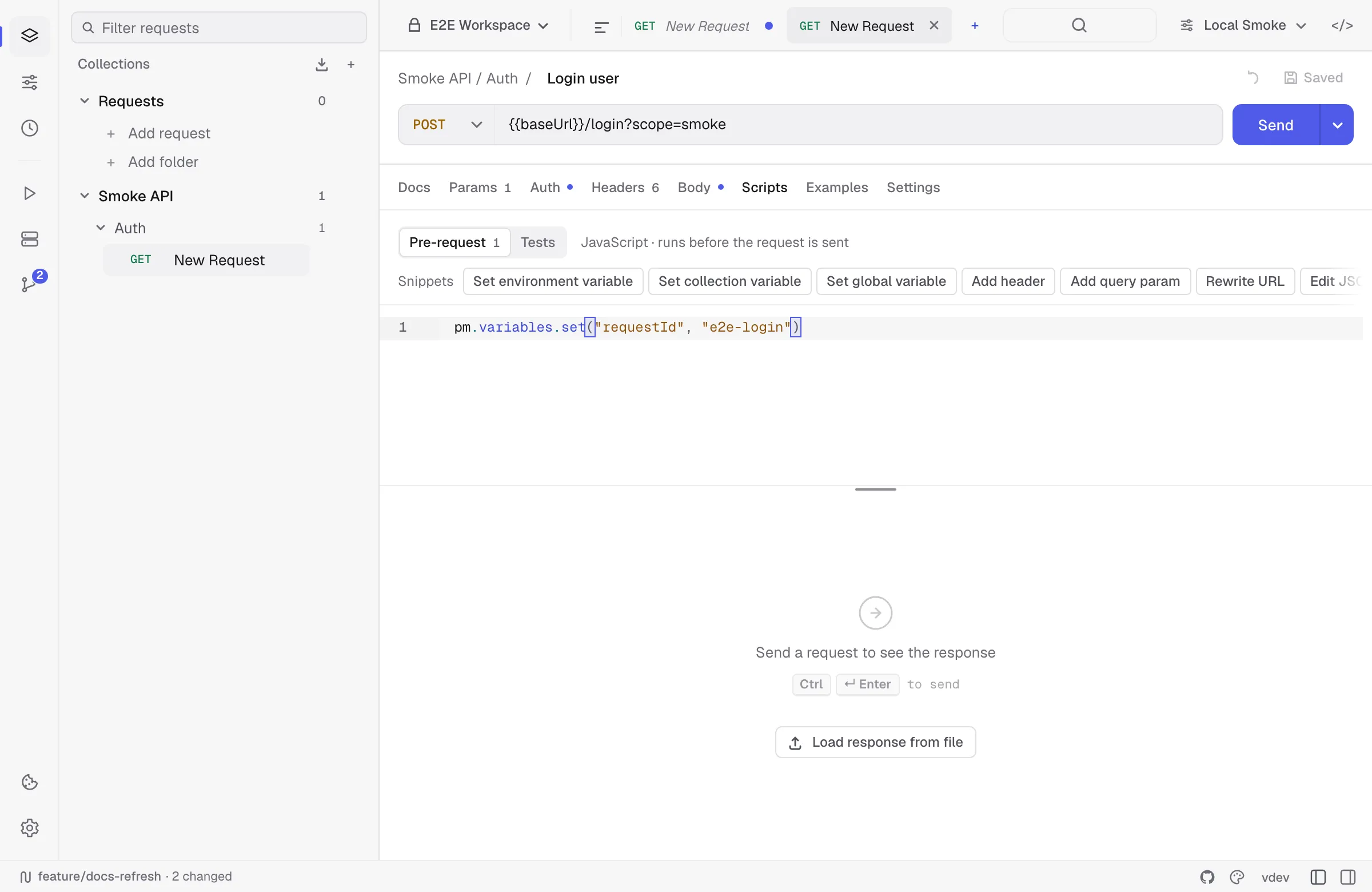Switch to the italic unsaved New Request tab
1372x892 pixels.
(703, 26)
